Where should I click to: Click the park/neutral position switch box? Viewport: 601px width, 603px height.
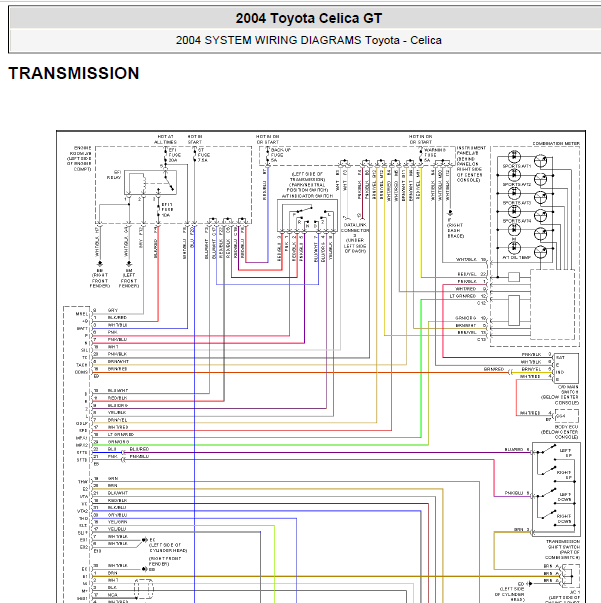point(307,215)
